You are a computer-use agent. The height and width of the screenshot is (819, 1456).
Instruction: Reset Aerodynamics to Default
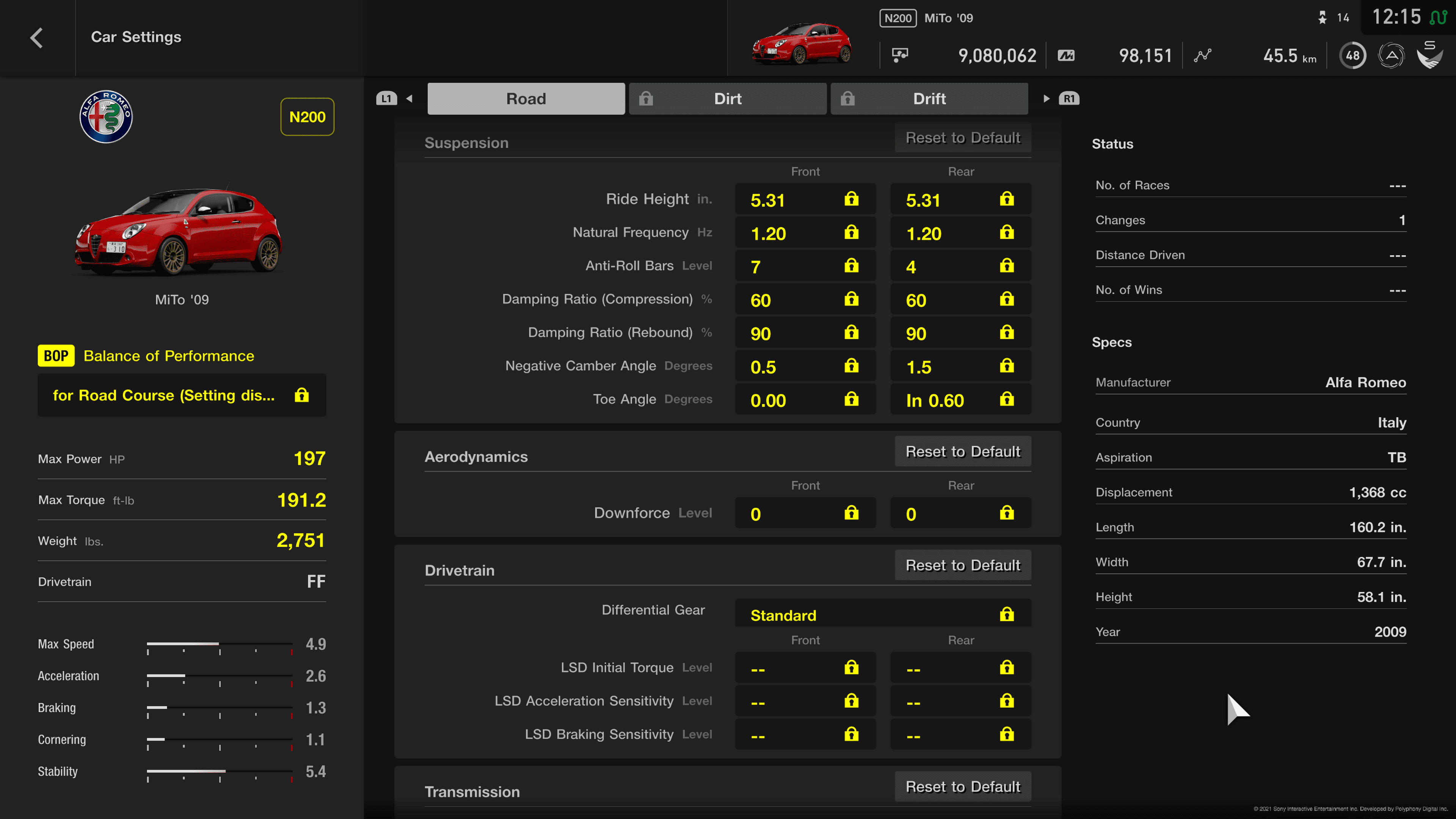tap(963, 451)
